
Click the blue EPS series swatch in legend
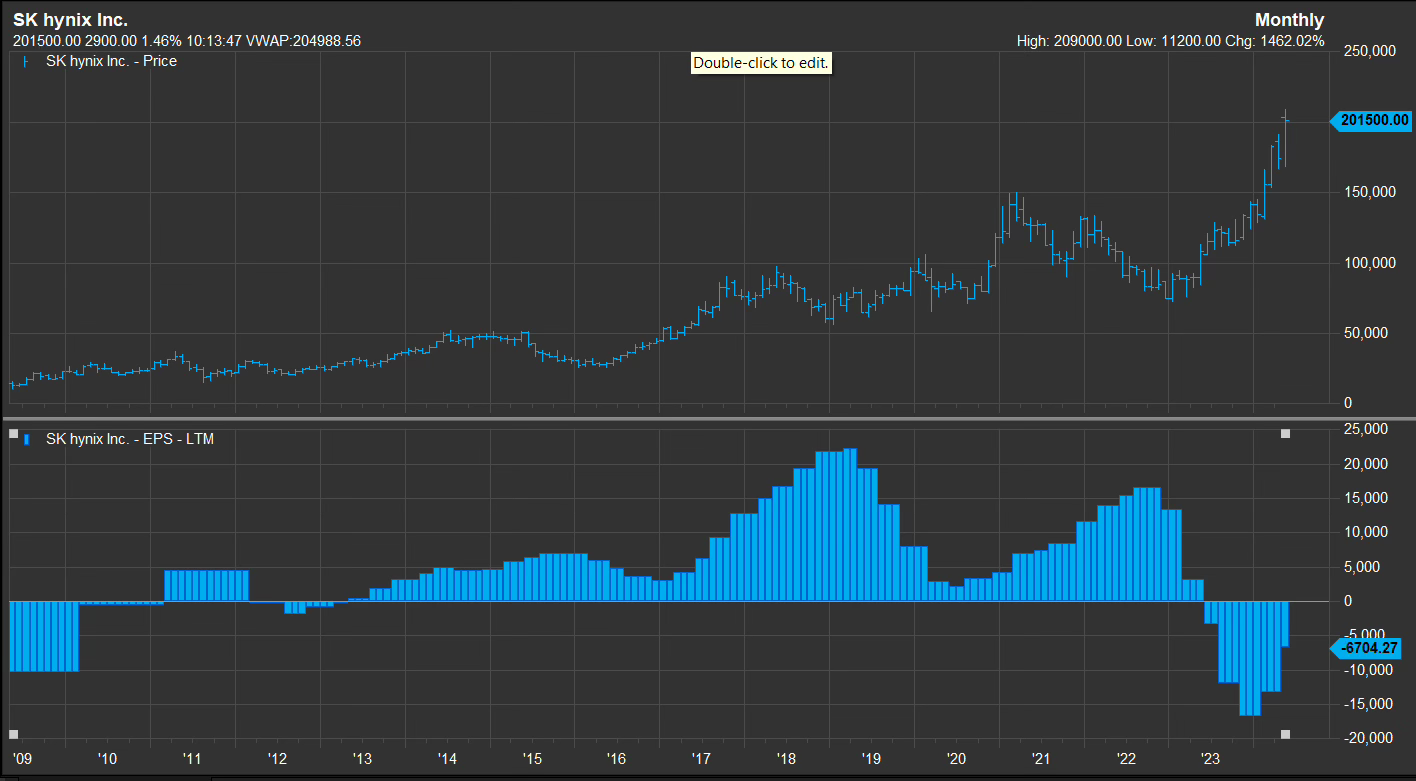pos(27,439)
